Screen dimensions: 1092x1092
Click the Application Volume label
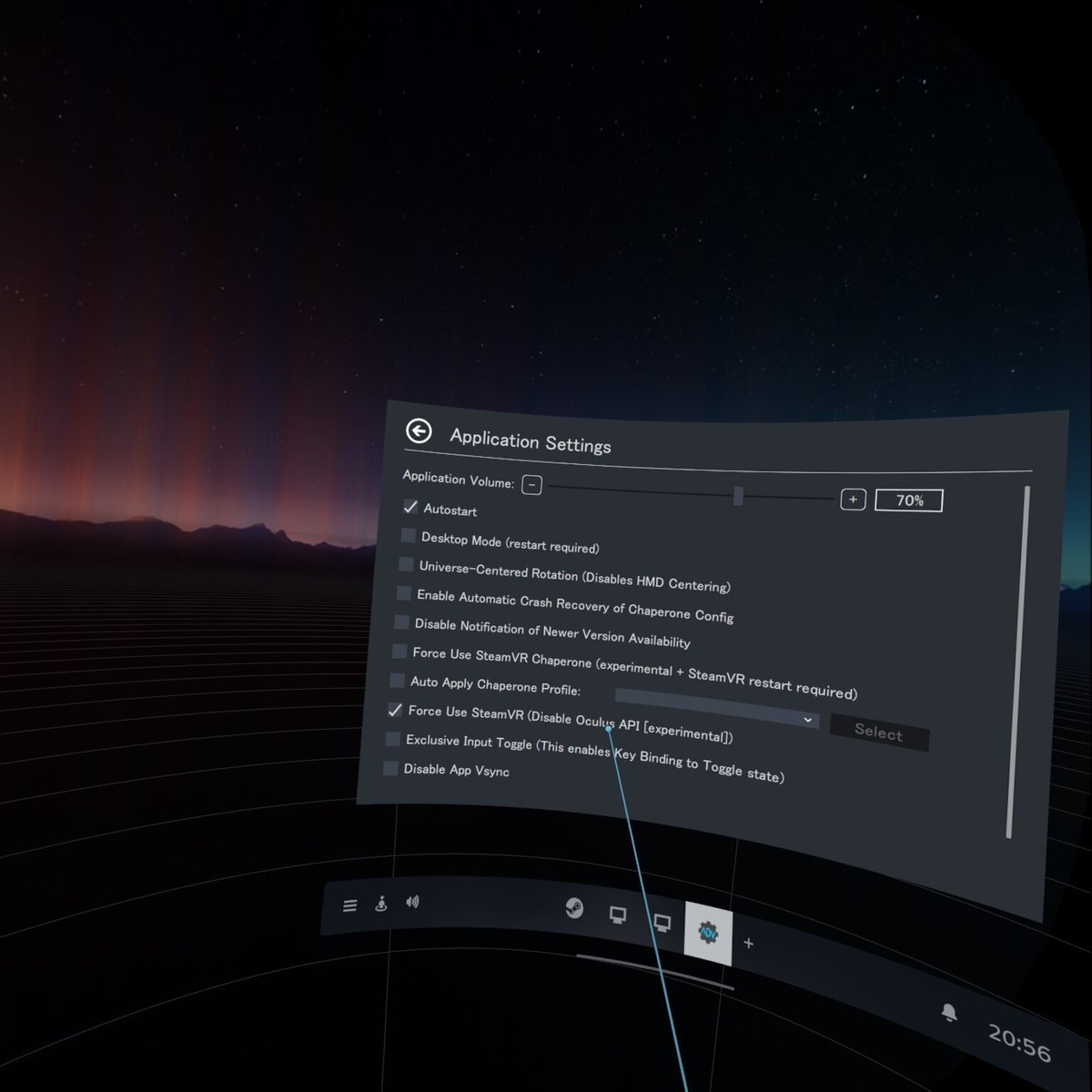click(459, 480)
